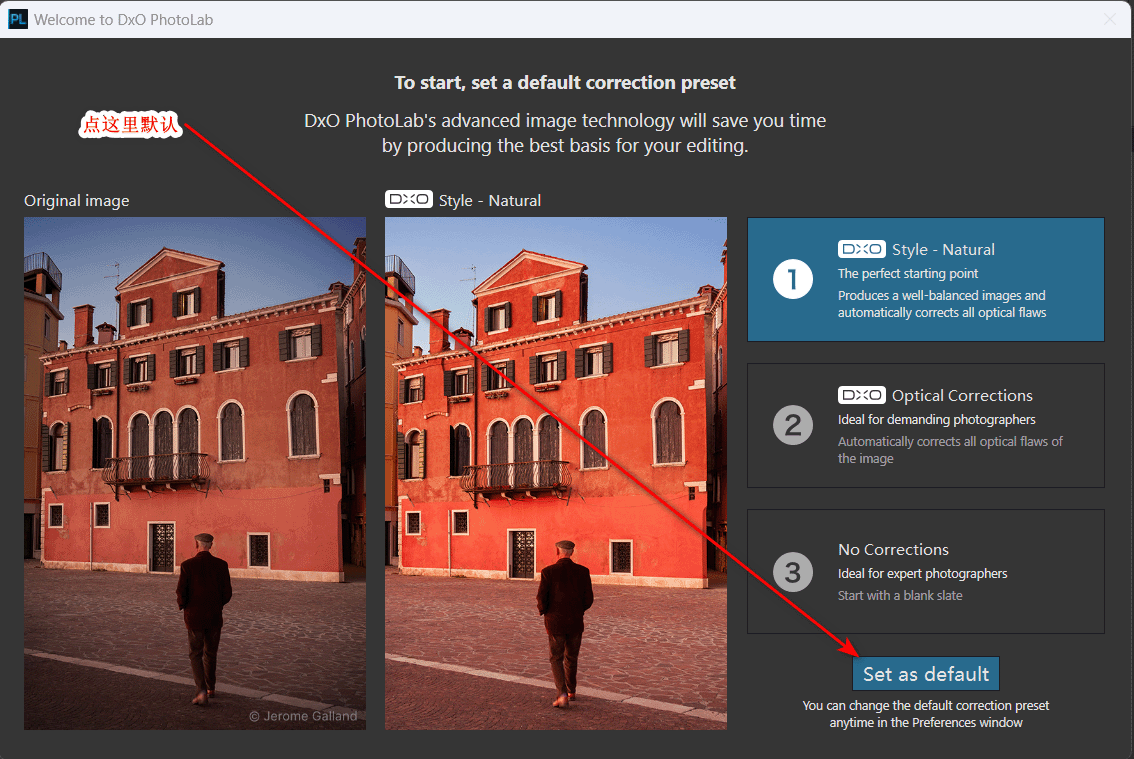Click the PL app icon in title bar
1134x759 pixels.
coord(18,20)
